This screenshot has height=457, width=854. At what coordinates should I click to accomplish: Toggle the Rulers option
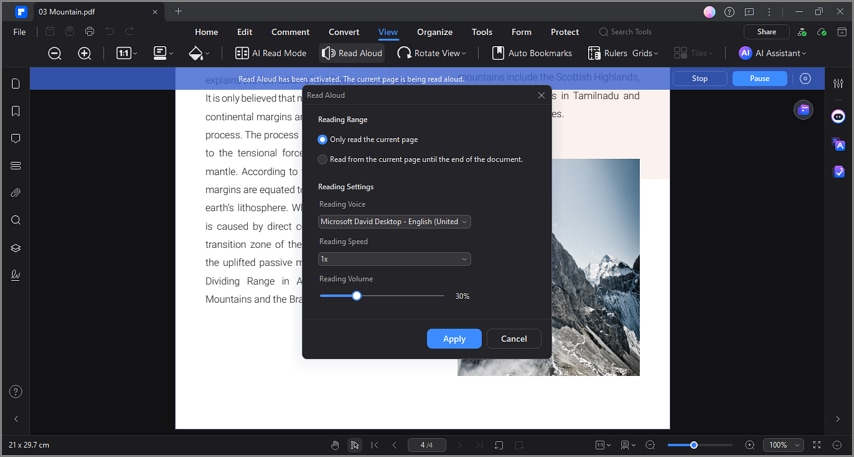click(x=608, y=53)
